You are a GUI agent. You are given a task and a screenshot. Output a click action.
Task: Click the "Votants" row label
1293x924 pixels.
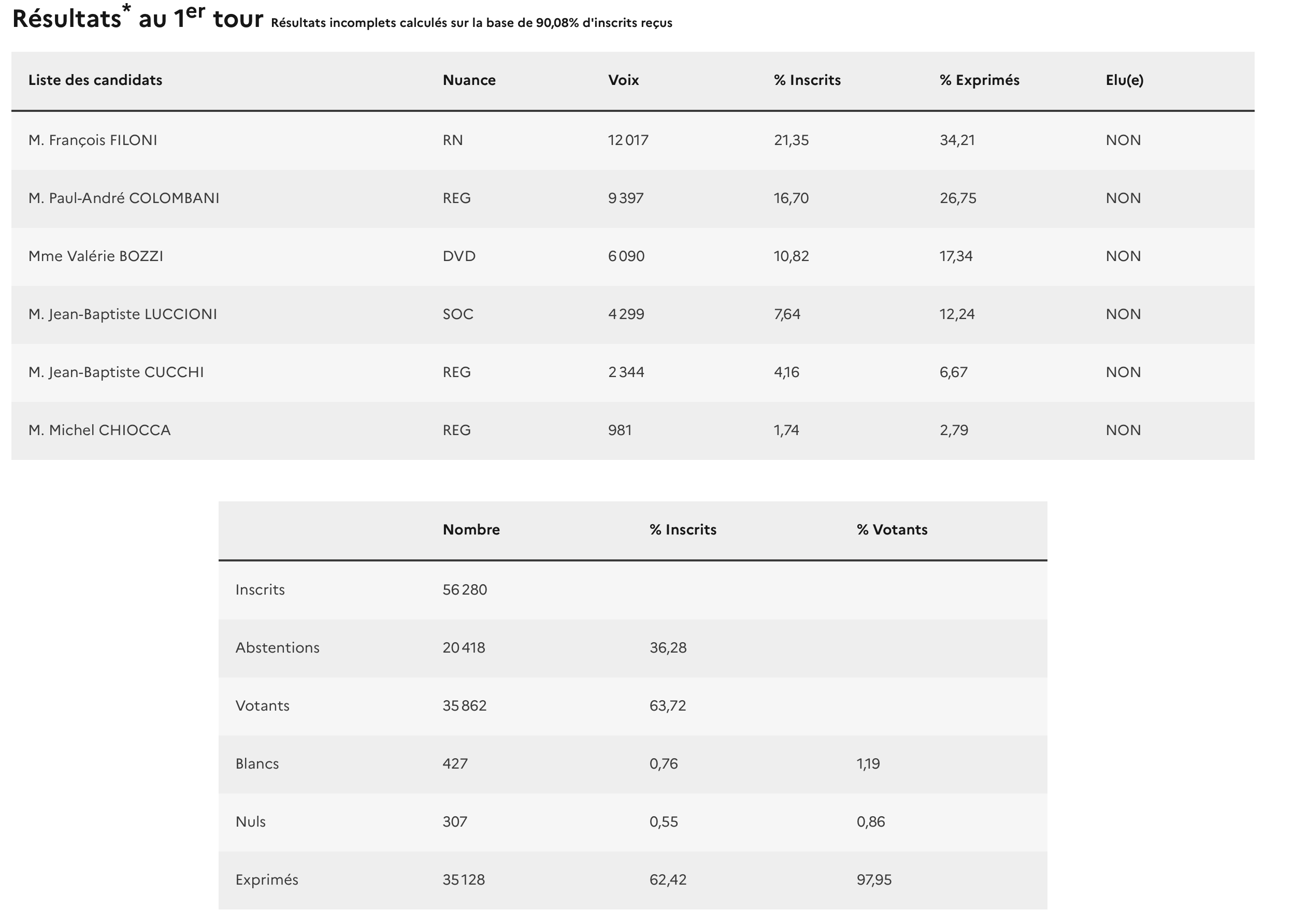coord(262,705)
